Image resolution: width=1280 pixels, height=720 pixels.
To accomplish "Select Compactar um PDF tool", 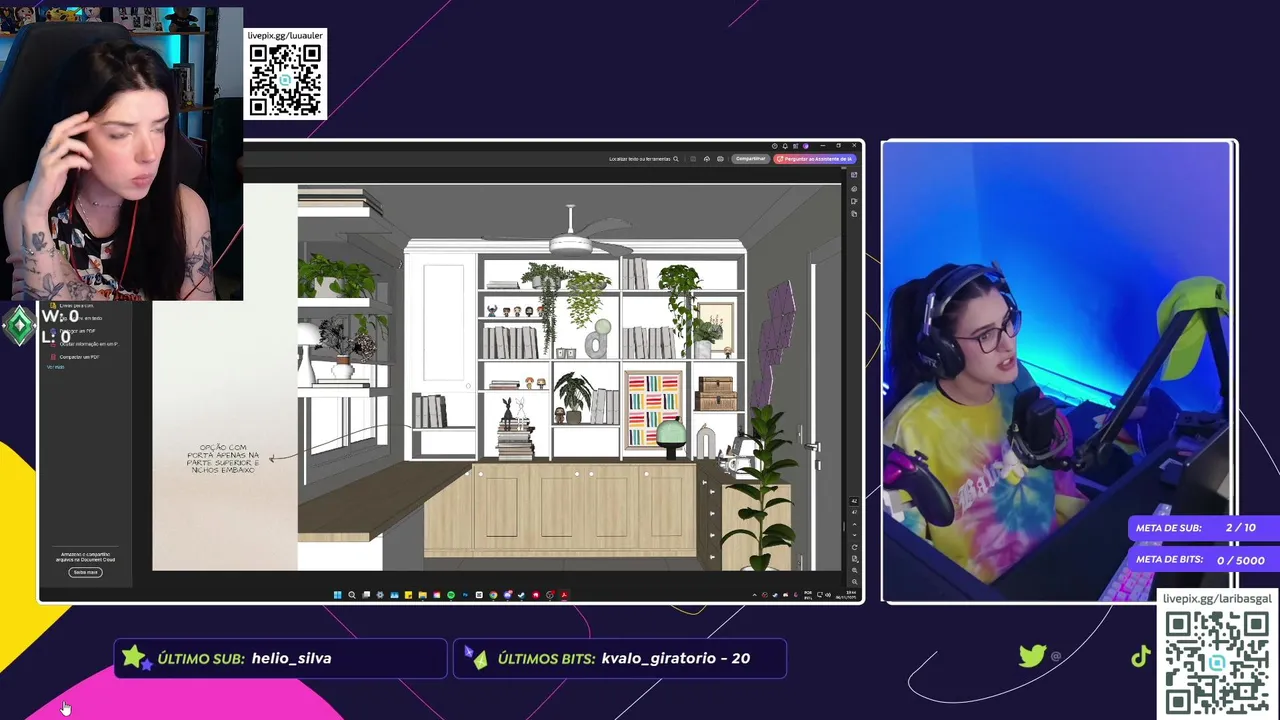I will click(x=75, y=357).
